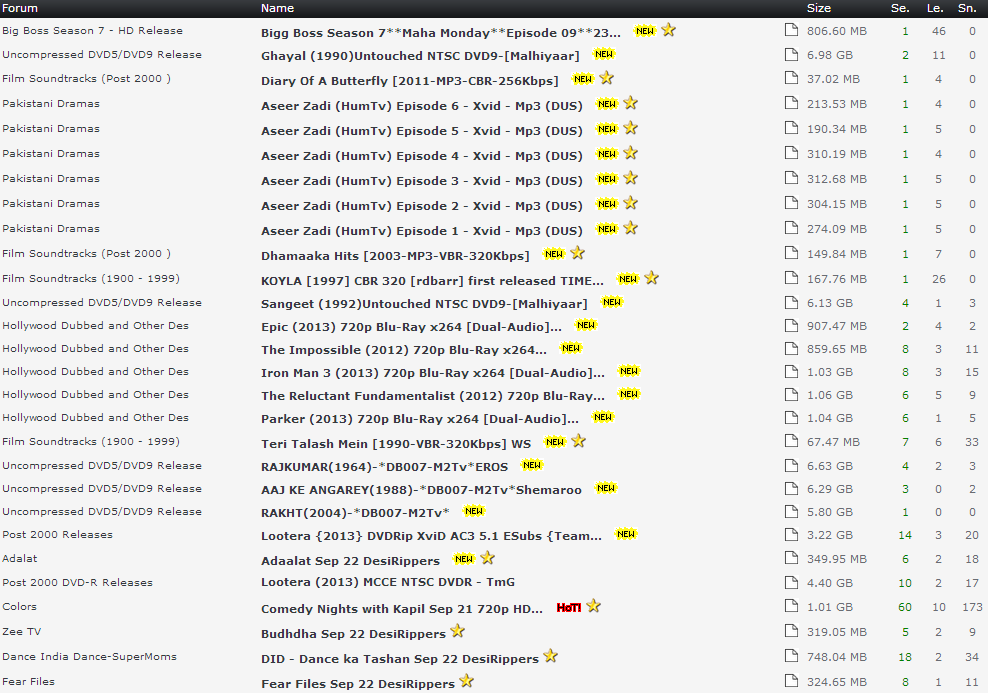Click the star beside Diary Of A Butterfly
The height and width of the screenshot is (693, 988).
pyautogui.click(x=606, y=78)
